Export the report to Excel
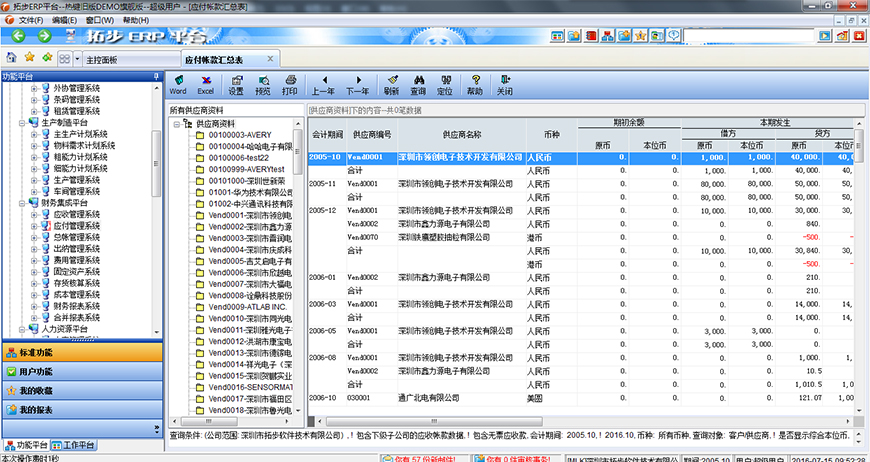Image resolution: width=870 pixels, height=462 pixels. 205,84
